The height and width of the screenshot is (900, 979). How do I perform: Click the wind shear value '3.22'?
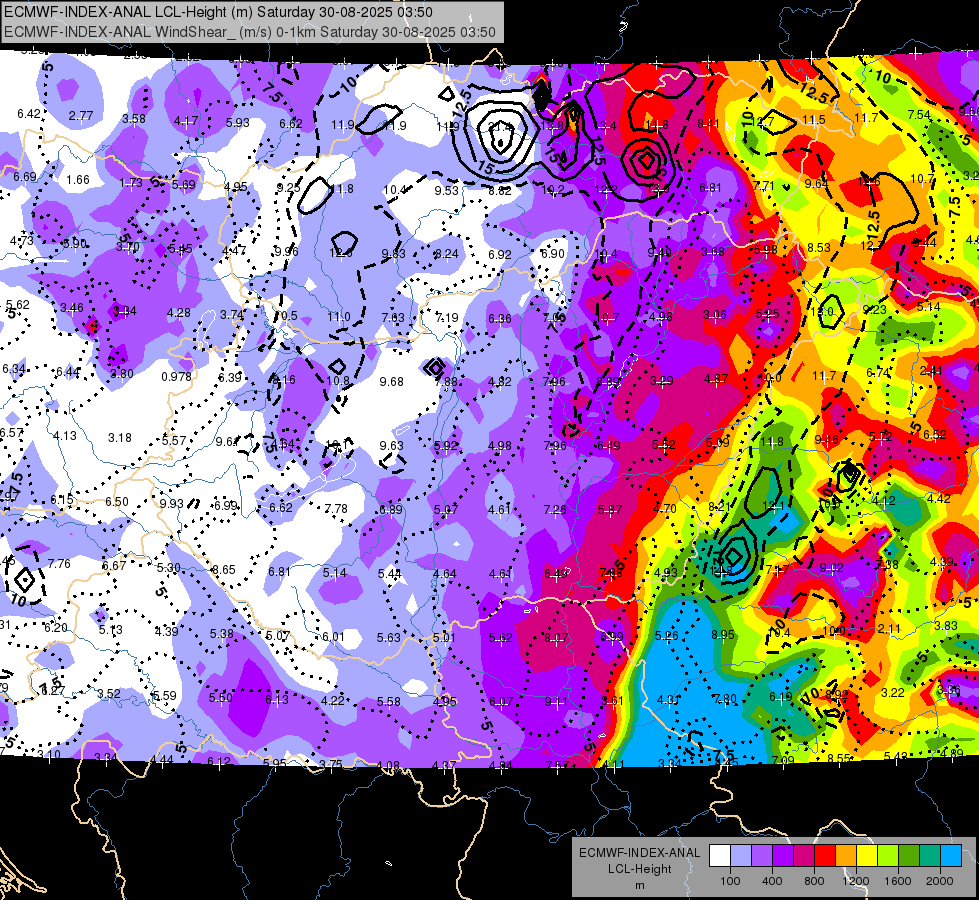coord(893,692)
